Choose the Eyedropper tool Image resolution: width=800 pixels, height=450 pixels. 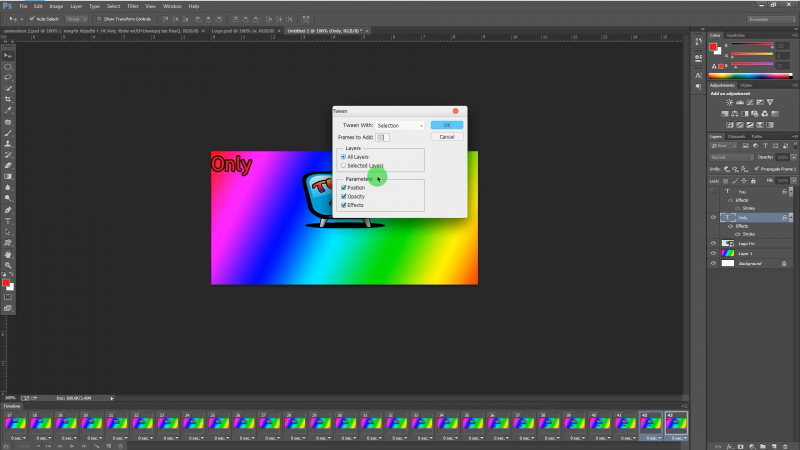(x=8, y=110)
